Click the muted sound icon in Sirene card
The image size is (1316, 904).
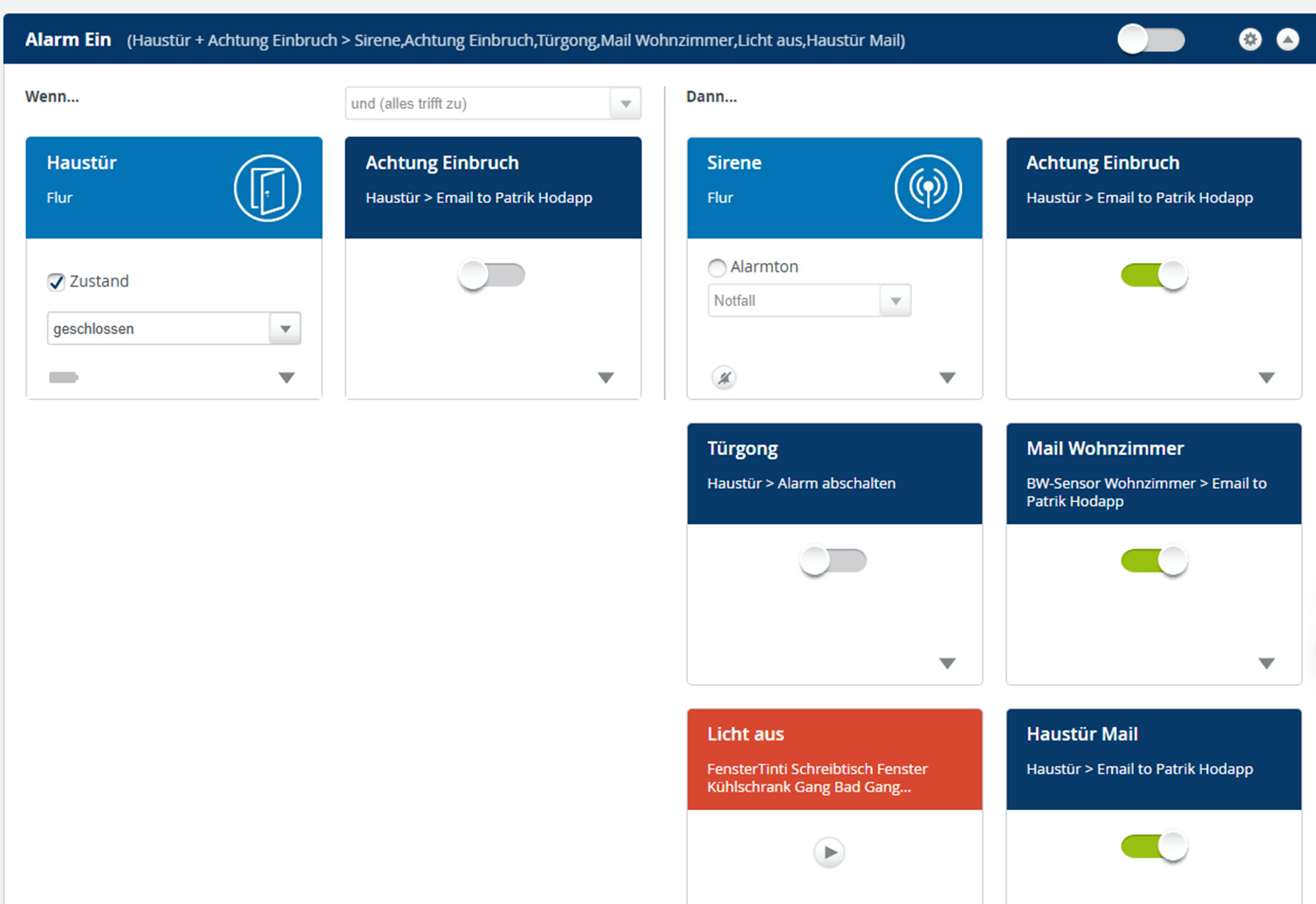click(724, 378)
